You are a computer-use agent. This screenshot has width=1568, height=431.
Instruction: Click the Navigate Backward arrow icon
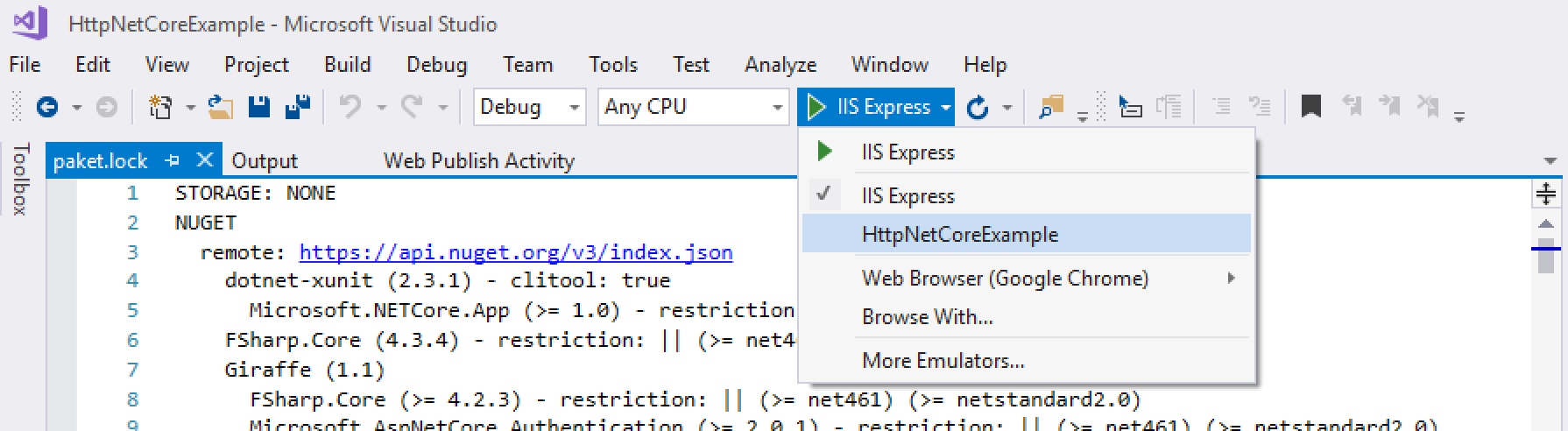47,107
